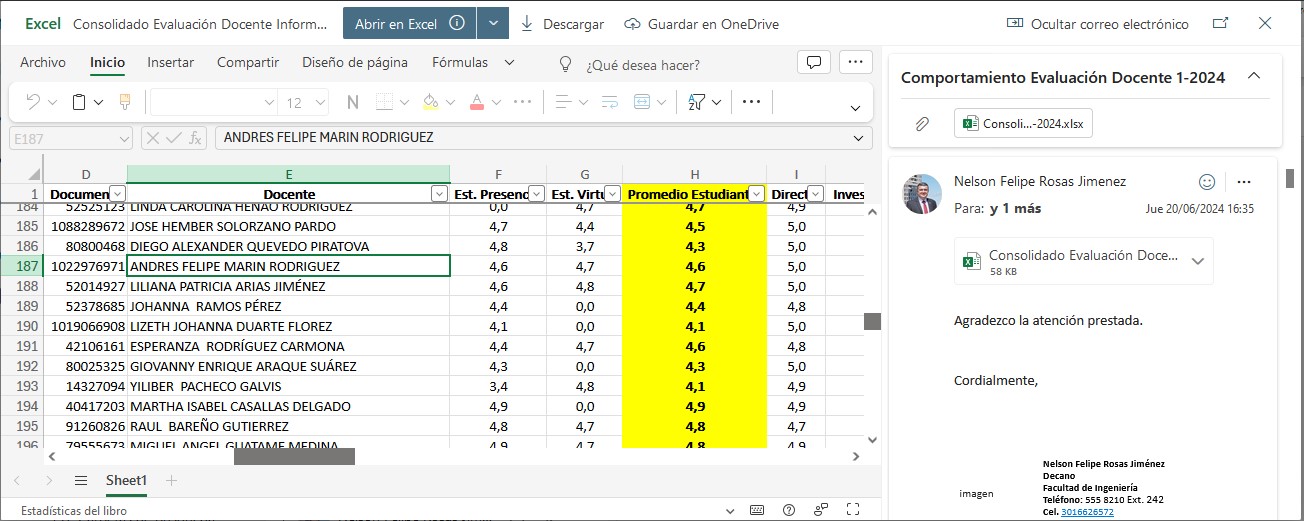Toggle bold formatting (N) button

(x=352, y=102)
